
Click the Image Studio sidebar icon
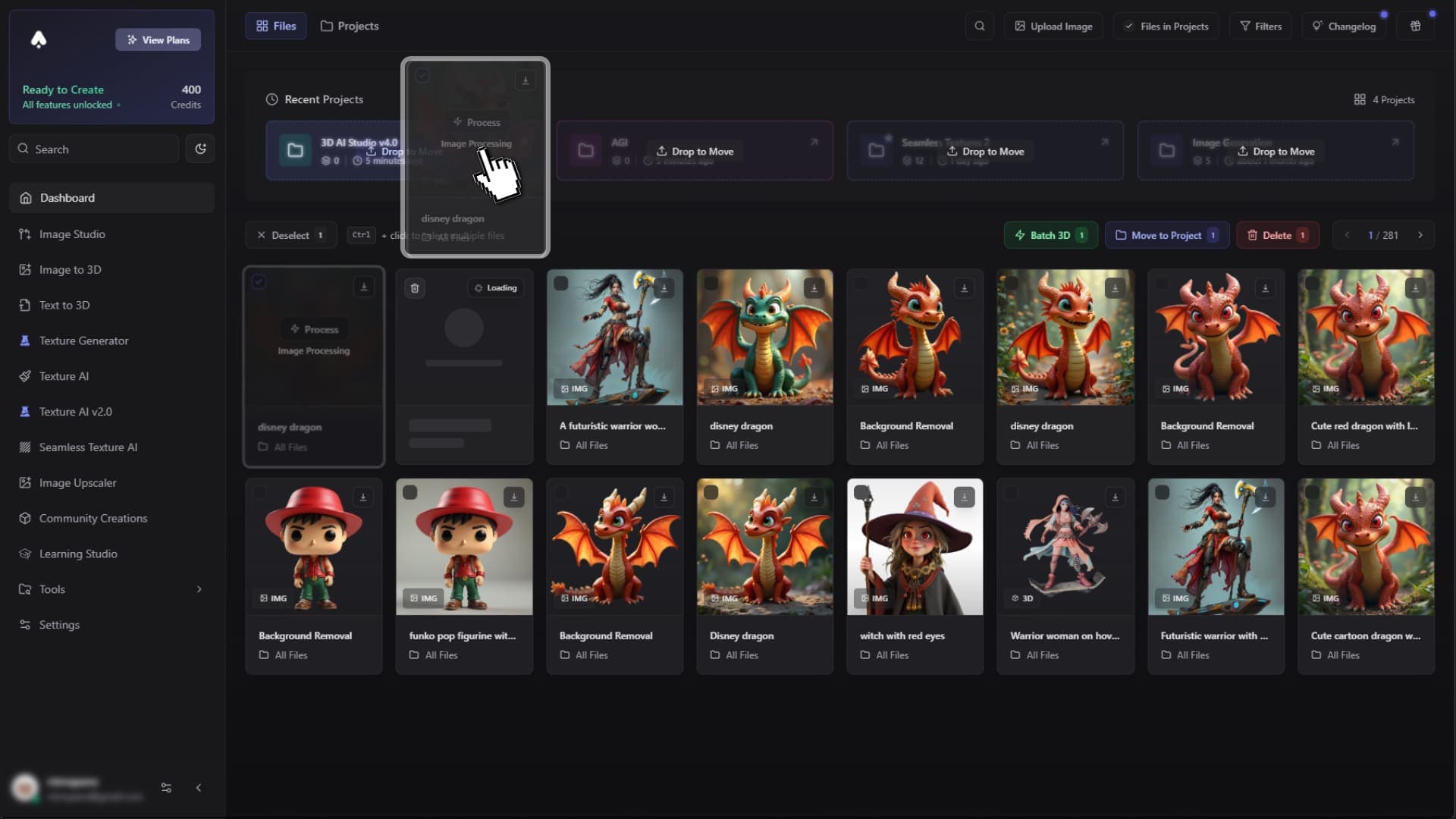25,233
